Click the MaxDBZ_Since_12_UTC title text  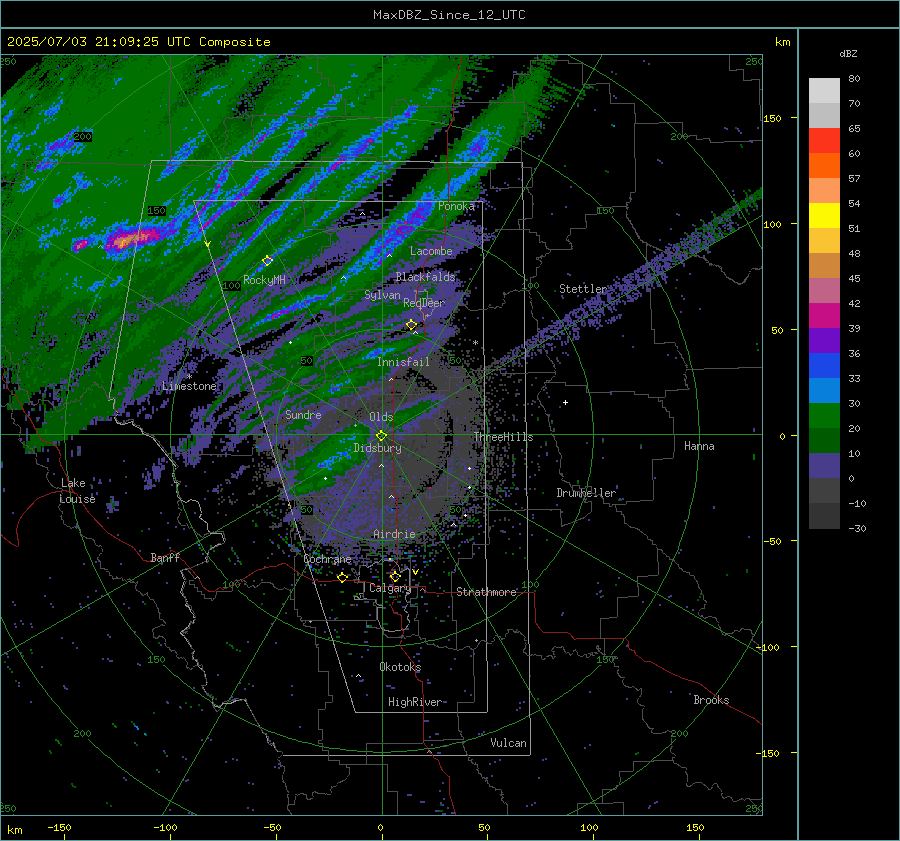pos(449,15)
